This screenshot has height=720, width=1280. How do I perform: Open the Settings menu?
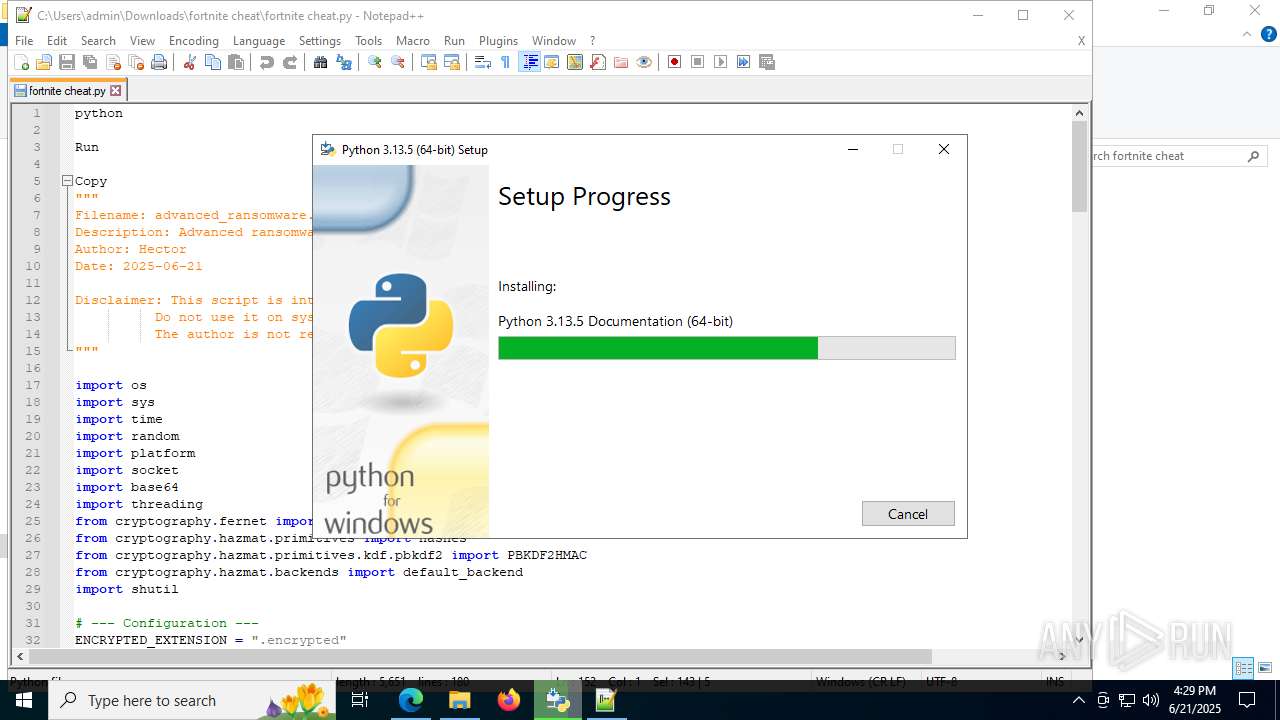pos(320,41)
